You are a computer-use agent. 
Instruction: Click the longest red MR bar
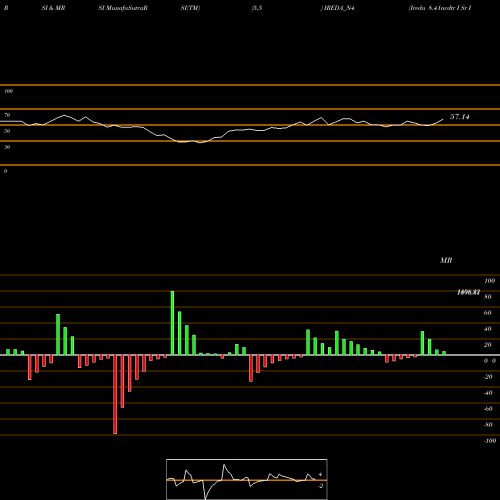[x=115, y=394]
